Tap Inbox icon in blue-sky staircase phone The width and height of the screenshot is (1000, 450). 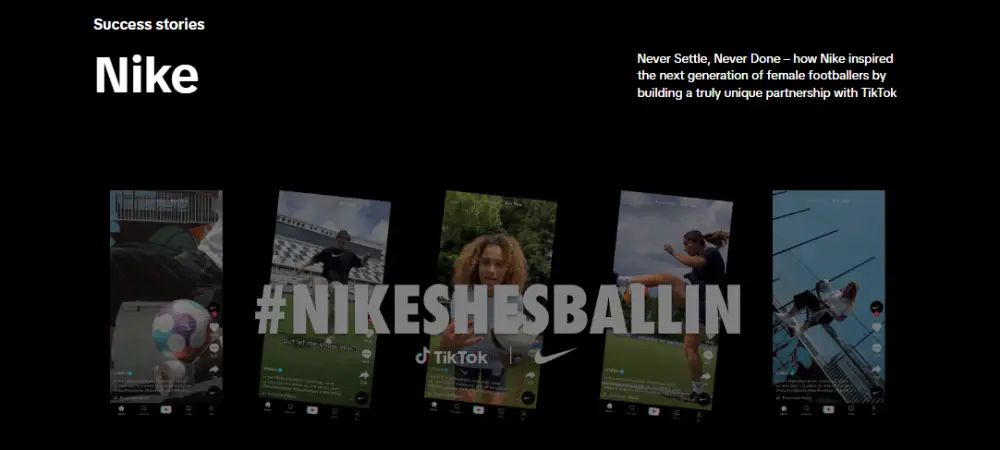point(851,409)
